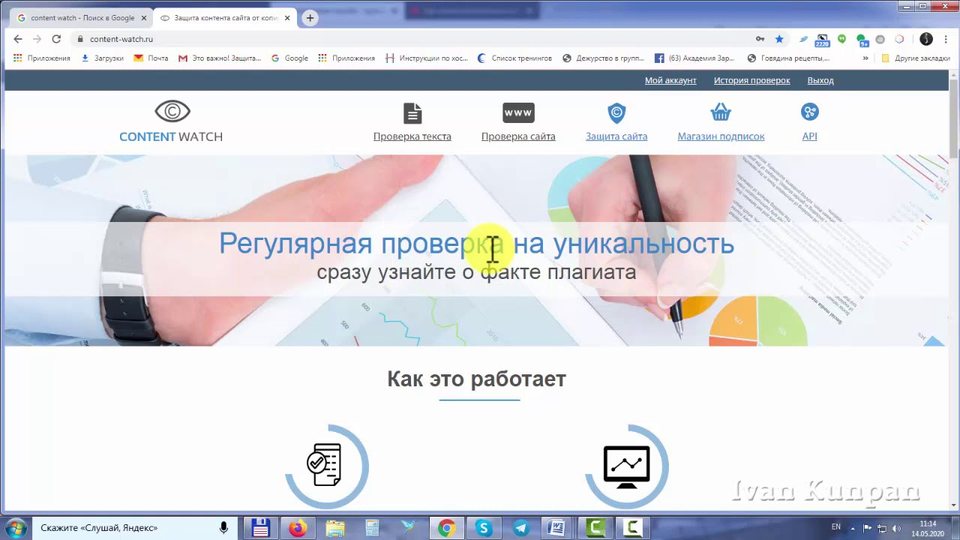Open Skype from the taskbar
960x540 pixels.
(x=484, y=527)
